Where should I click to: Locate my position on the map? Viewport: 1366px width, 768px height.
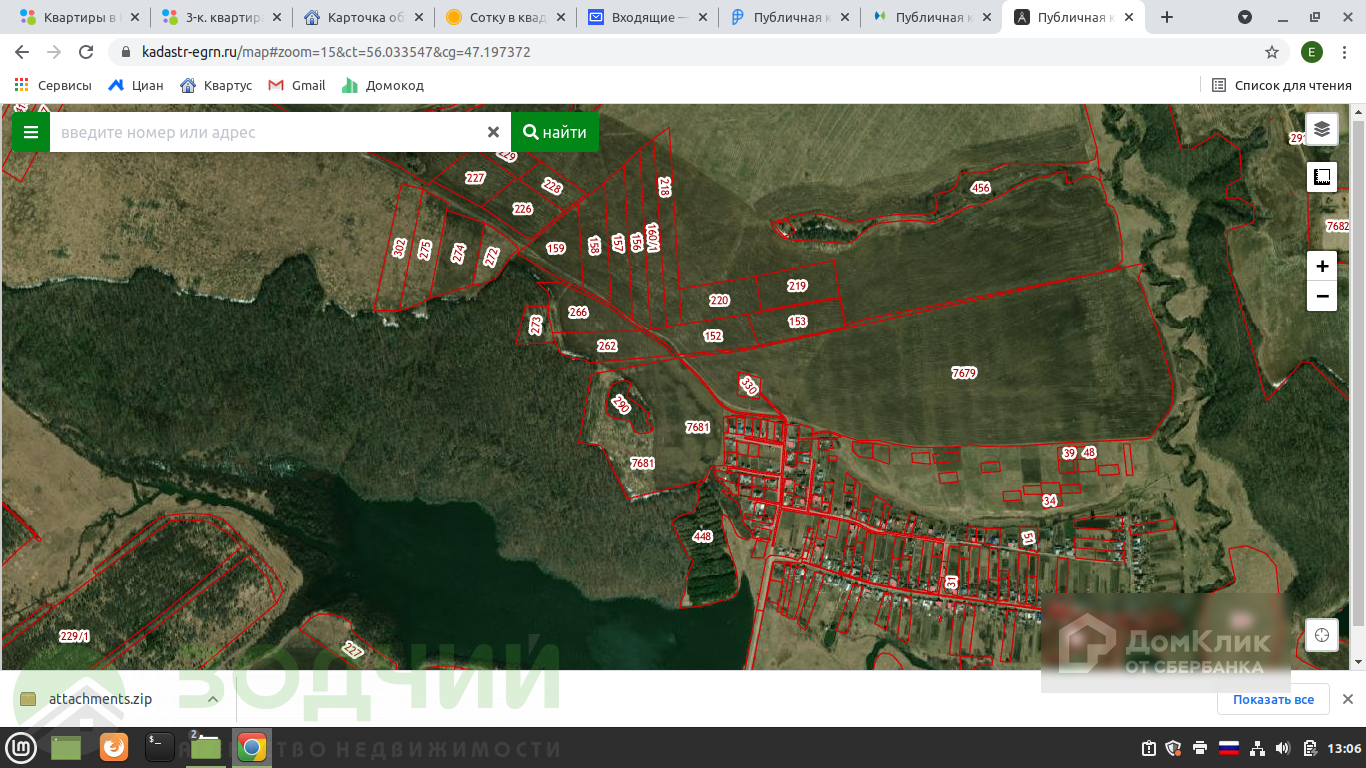[1322, 635]
